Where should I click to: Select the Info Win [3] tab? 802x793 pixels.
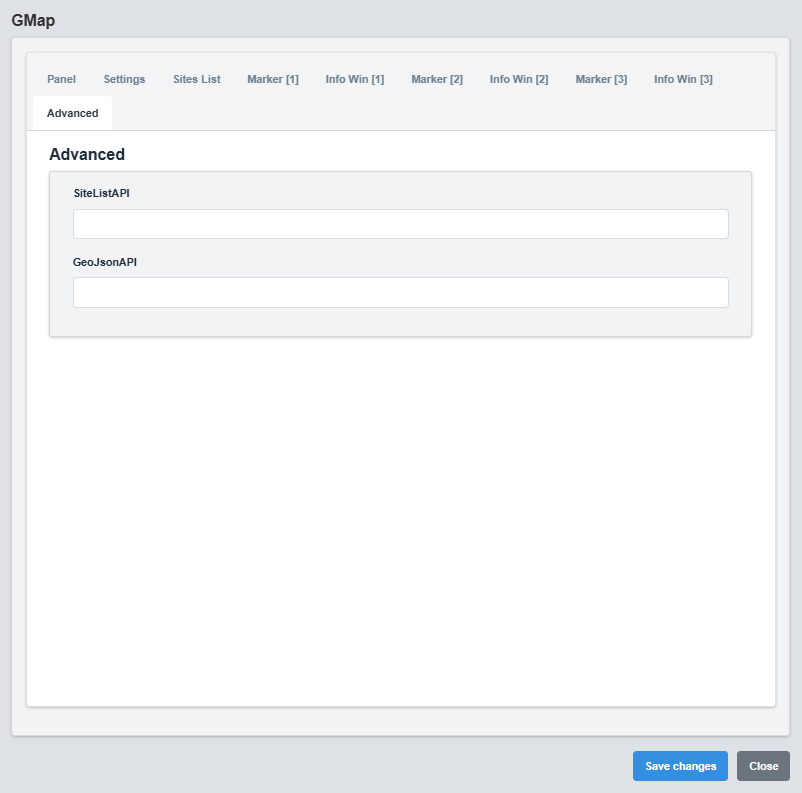[683, 79]
